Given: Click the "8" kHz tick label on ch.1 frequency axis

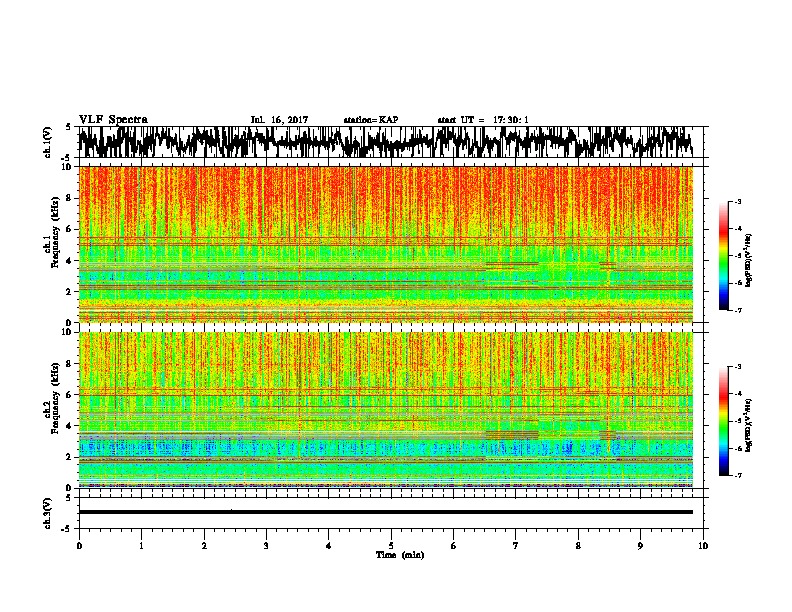Looking at the screenshot, I should [x=70, y=198].
